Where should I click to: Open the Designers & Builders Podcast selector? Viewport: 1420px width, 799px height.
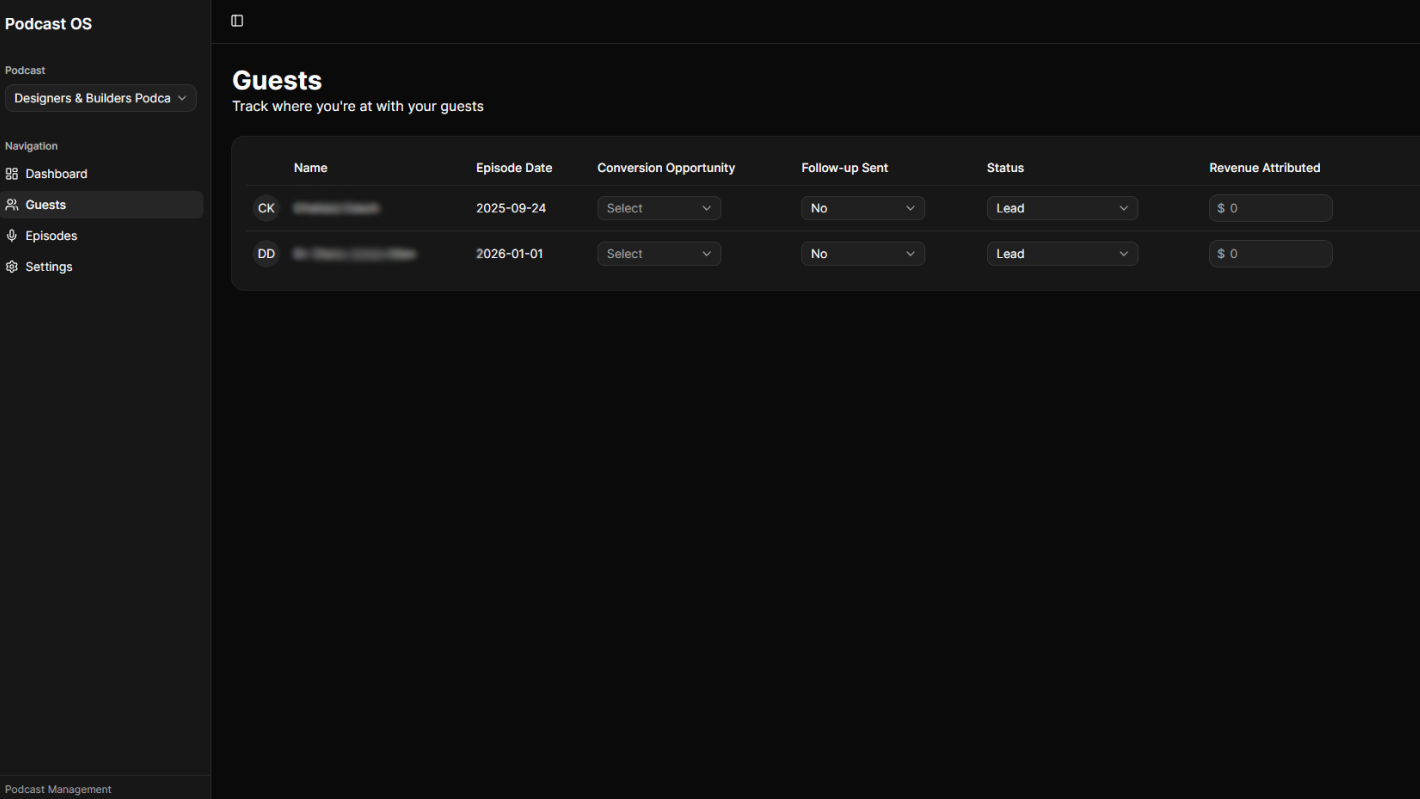(100, 98)
